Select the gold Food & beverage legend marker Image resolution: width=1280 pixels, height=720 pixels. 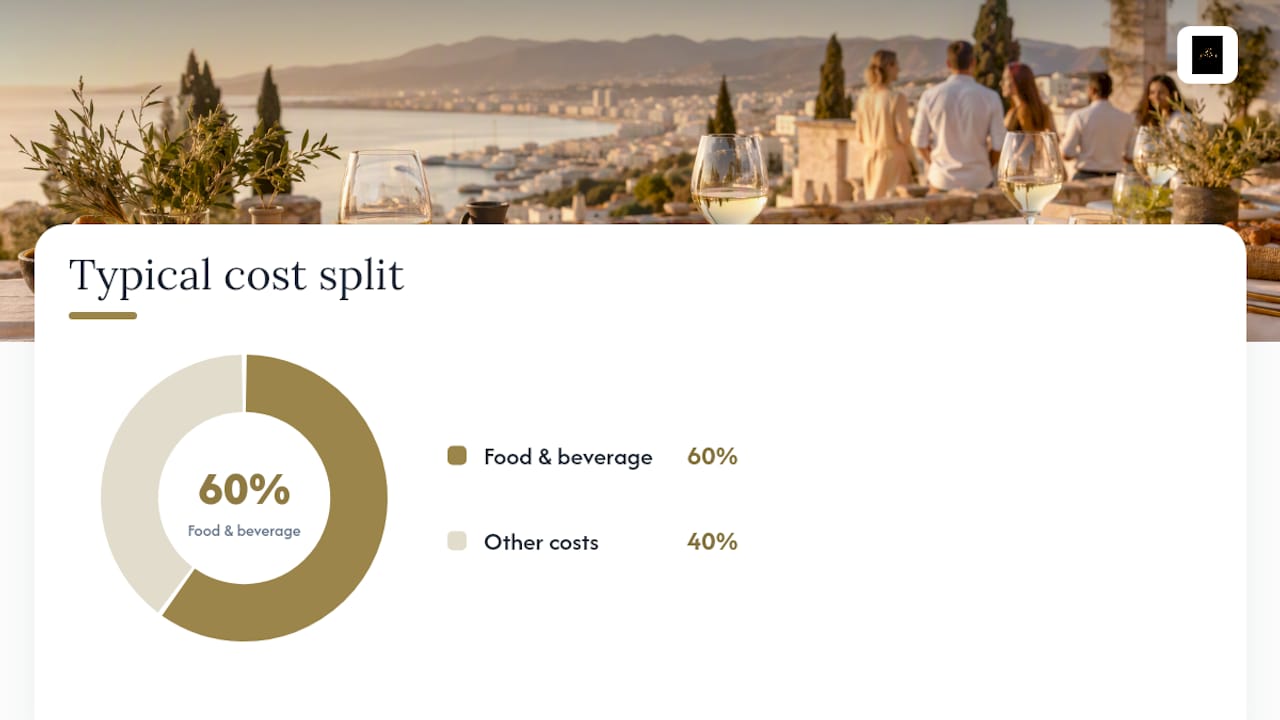point(457,456)
